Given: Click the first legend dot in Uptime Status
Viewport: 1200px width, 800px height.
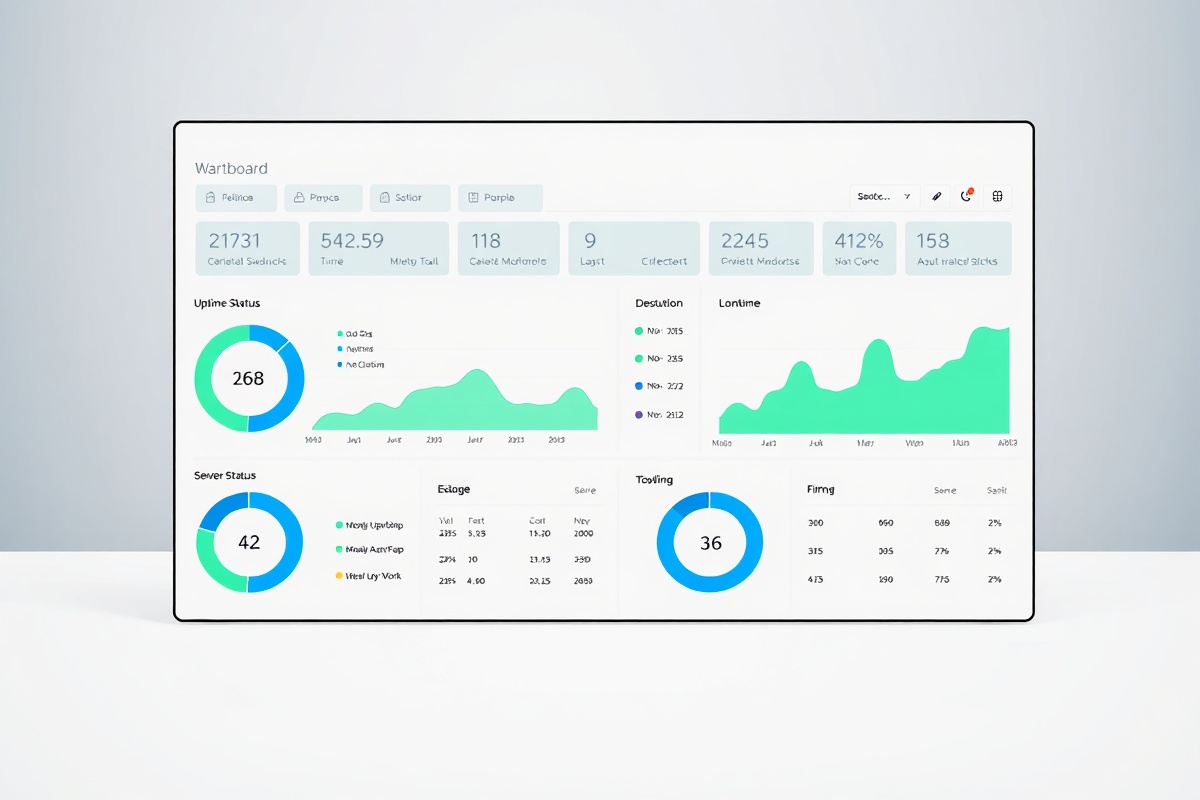Looking at the screenshot, I should [x=340, y=334].
